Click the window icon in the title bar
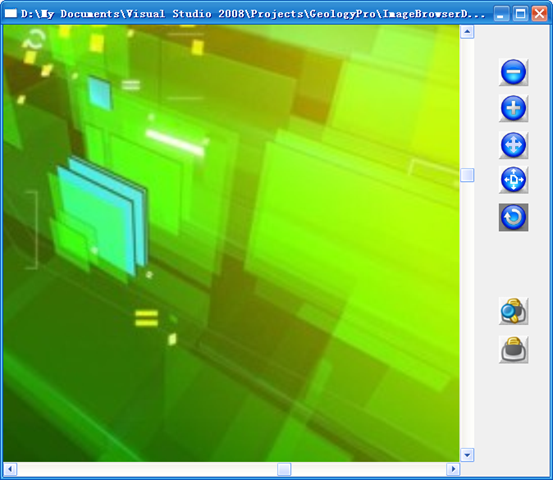This screenshot has height=480, width=553. [x=11, y=13]
